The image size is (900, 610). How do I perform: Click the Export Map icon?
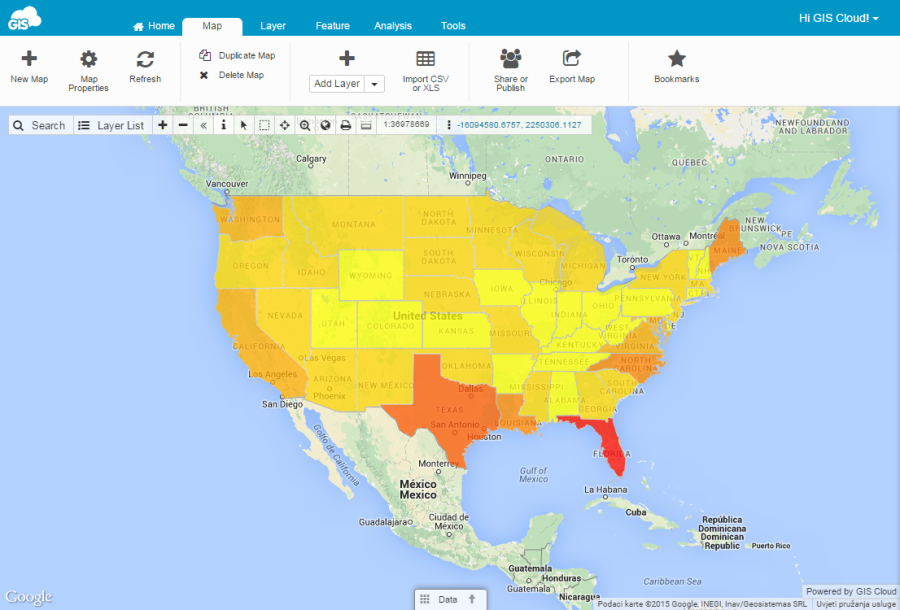click(x=572, y=58)
